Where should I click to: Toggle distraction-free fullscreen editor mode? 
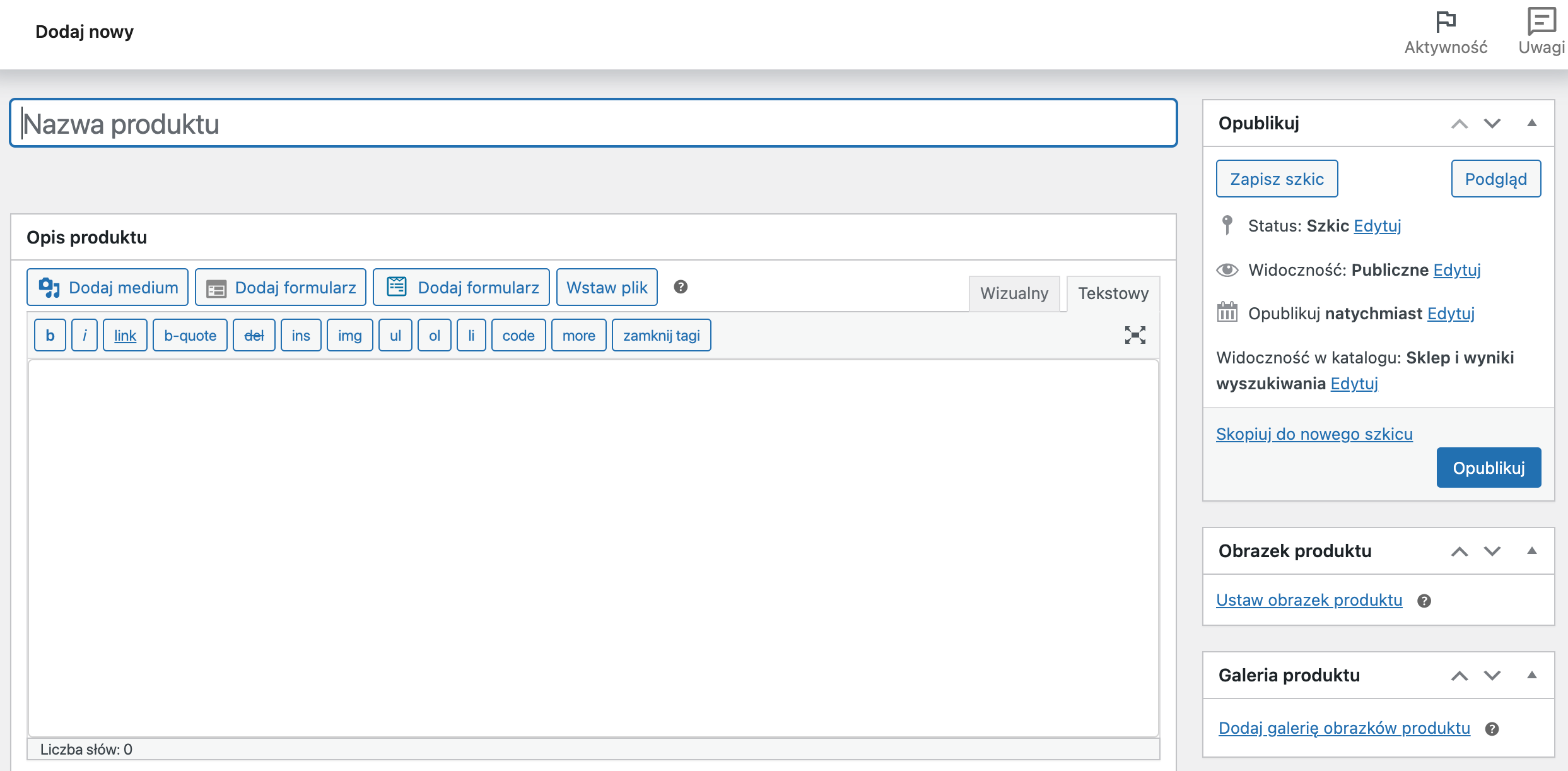click(x=1135, y=335)
